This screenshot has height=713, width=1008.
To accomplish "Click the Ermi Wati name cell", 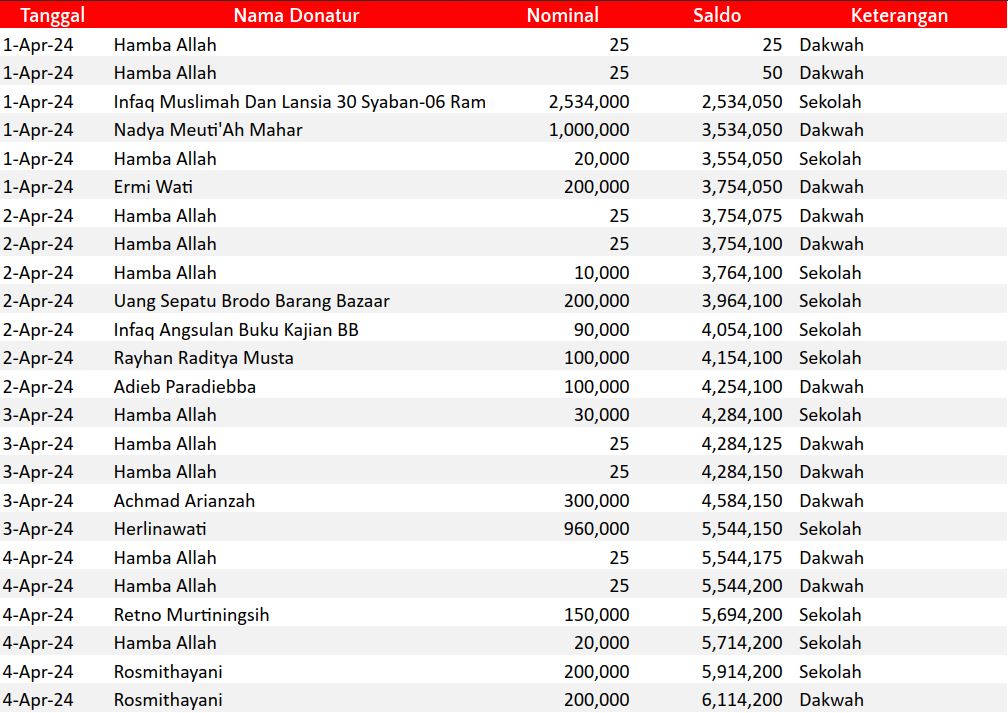I will (x=153, y=187).
